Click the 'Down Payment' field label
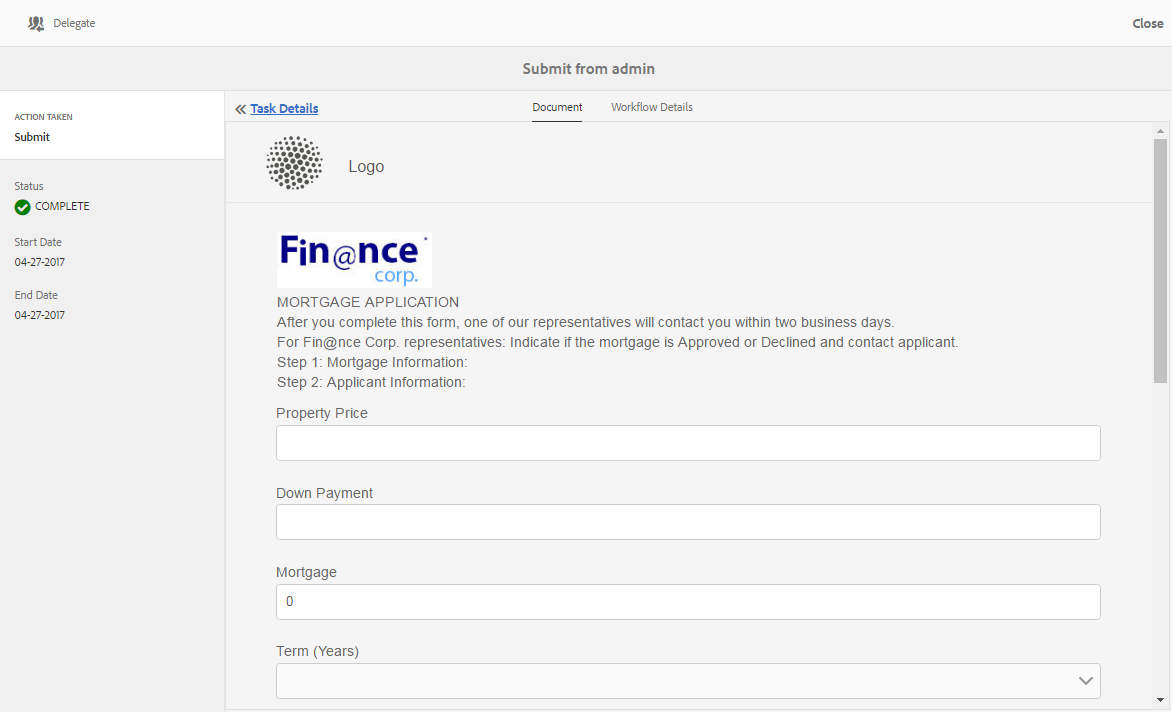The height and width of the screenshot is (712, 1172). click(324, 493)
